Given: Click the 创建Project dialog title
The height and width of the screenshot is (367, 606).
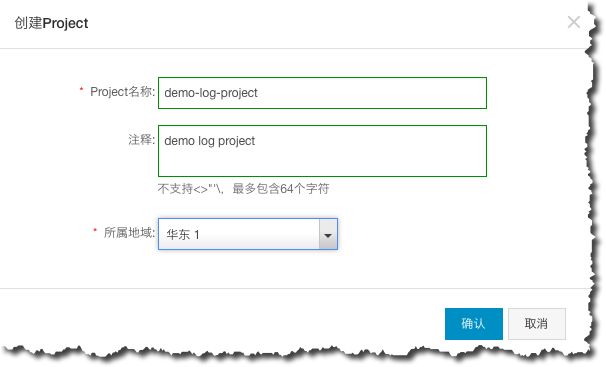Looking at the screenshot, I should tap(51, 23).
